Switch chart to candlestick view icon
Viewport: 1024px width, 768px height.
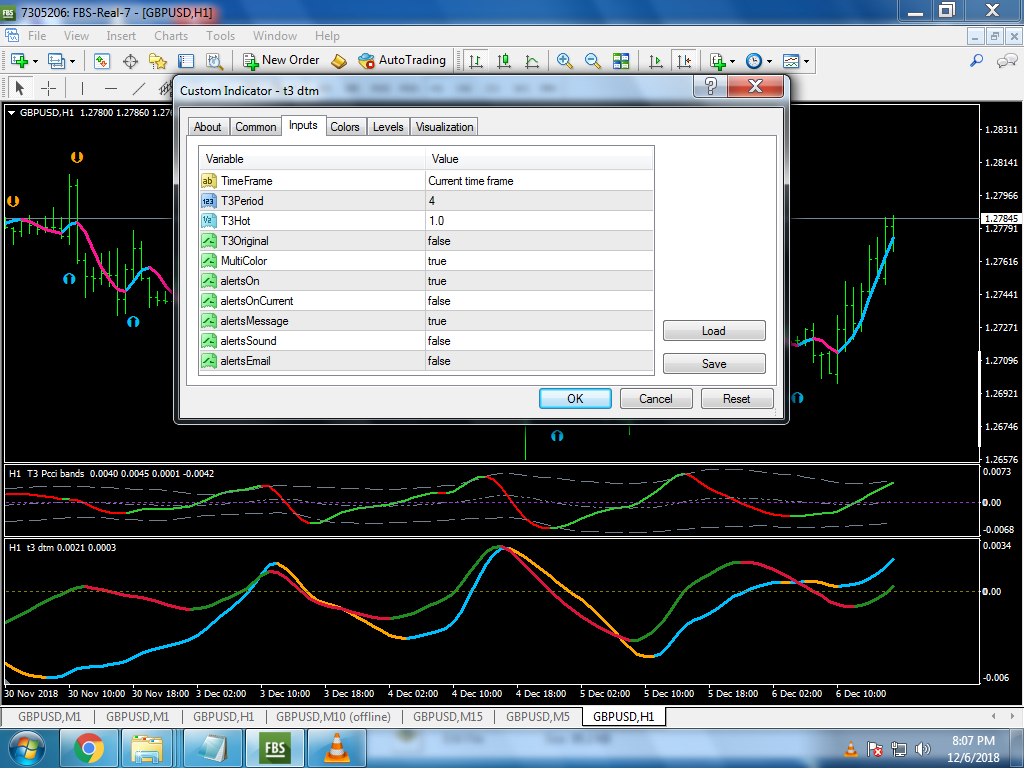[x=504, y=61]
